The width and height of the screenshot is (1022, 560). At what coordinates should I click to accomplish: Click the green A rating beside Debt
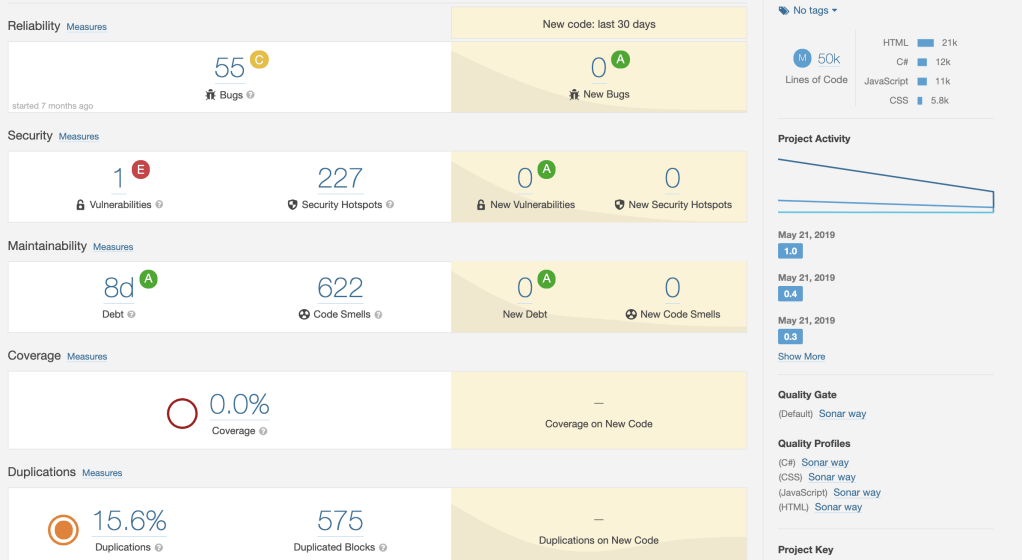(x=148, y=279)
